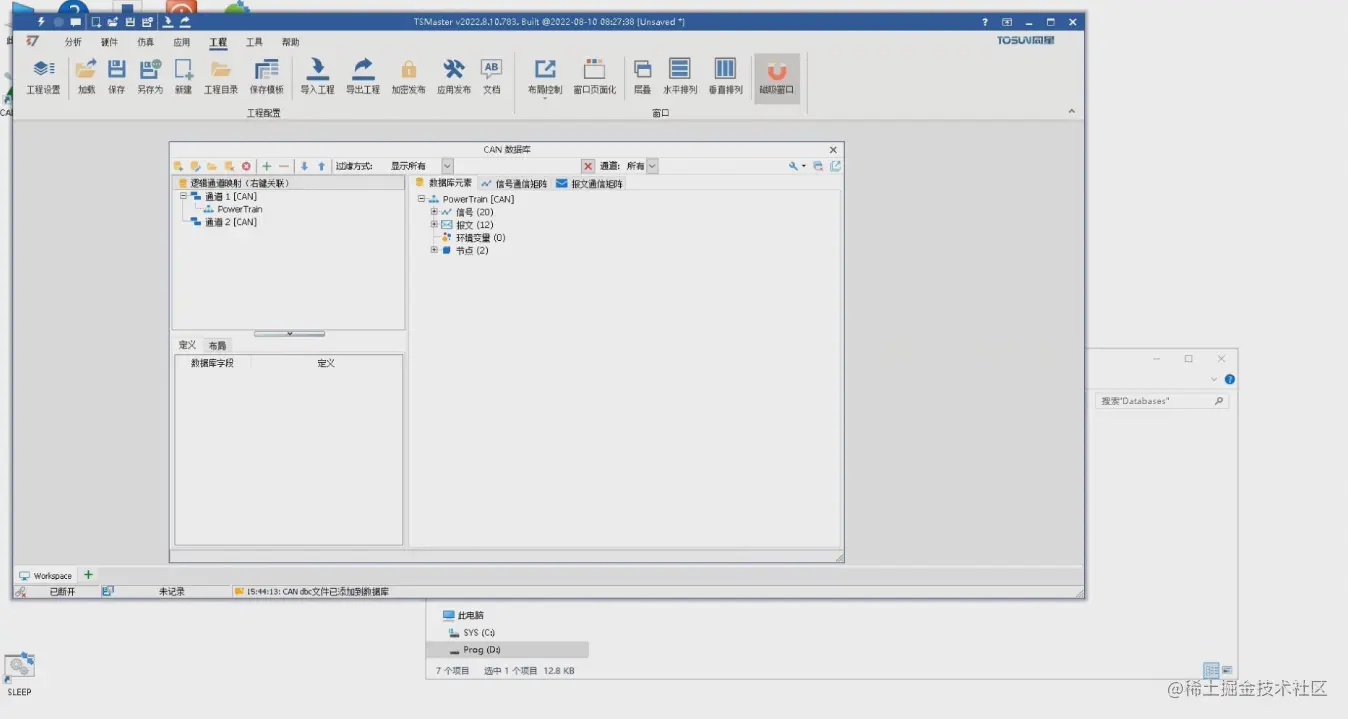The width and height of the screenshot is (1348, 719).
Task: Select the Workspace tab
Action: click(45, 575)
